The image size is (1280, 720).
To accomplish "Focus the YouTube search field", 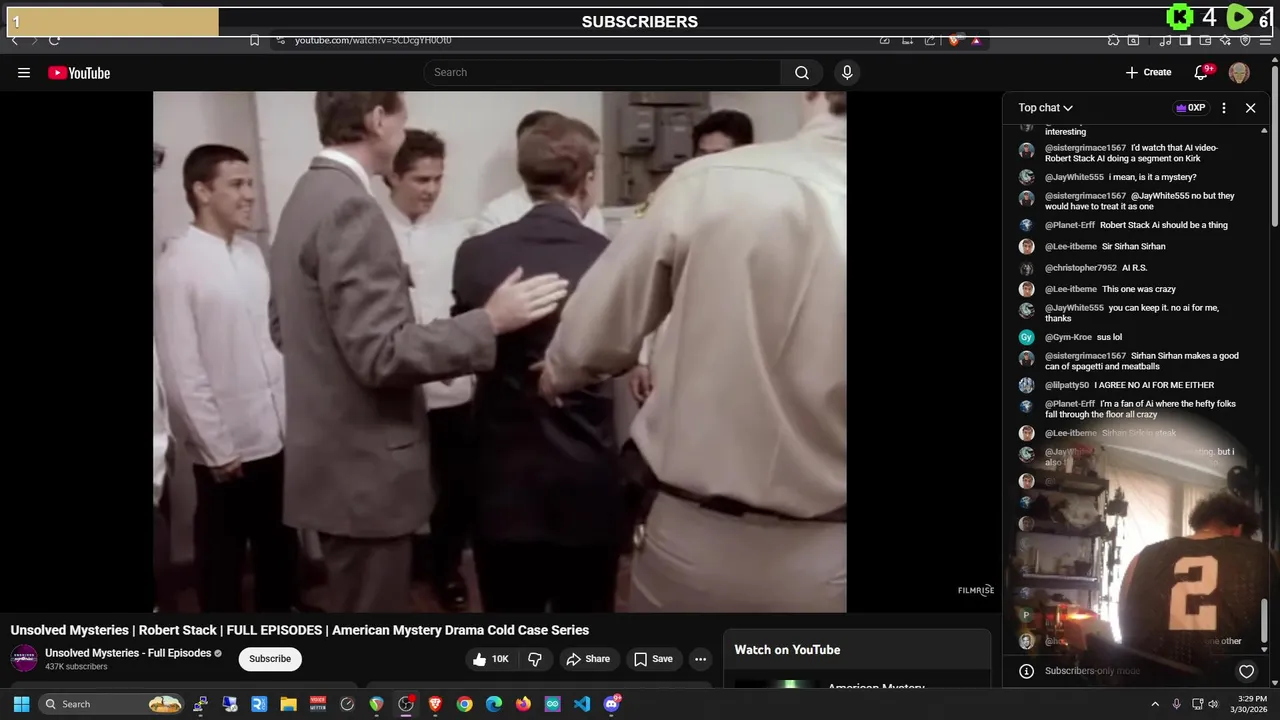I will [x=602, y=72].
